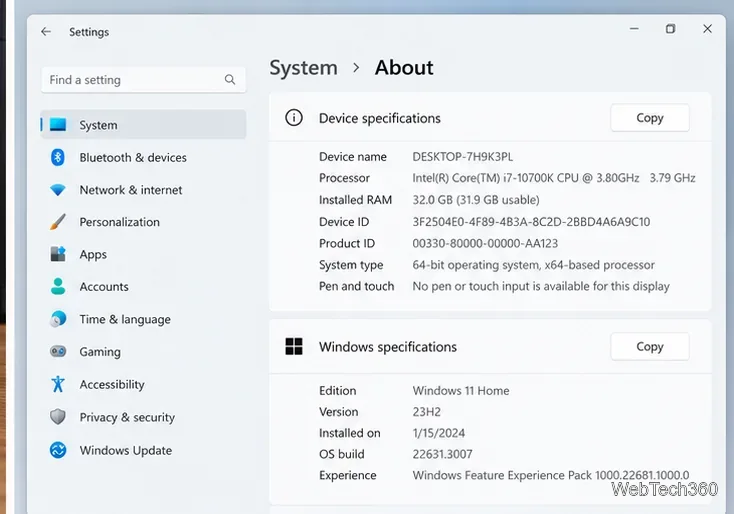
Task: Select the Windows 11 Home edition value
Action: [x=461, y=390]
